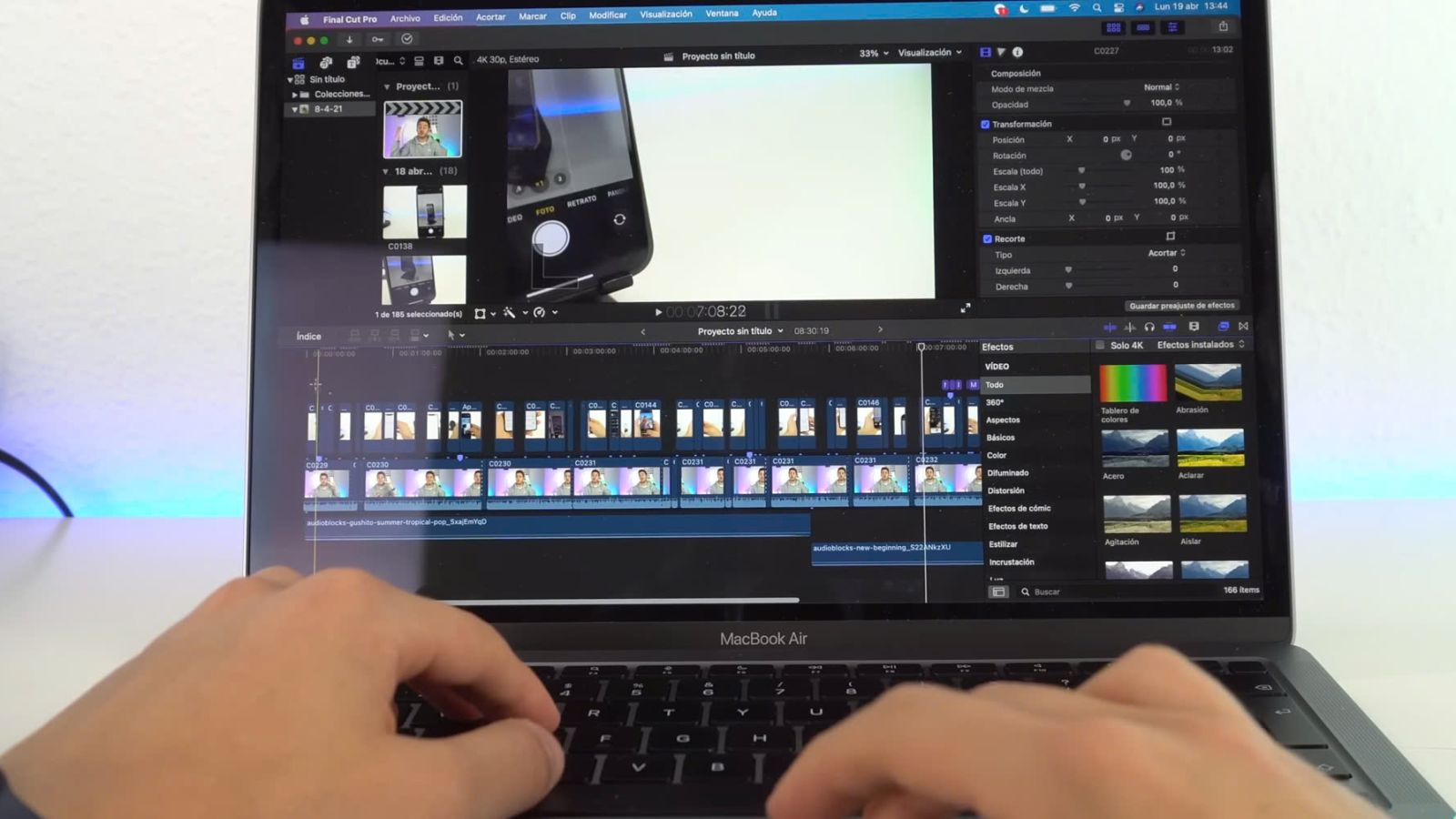Open the Transform crop distort dropdown

[x=485, y=313]
